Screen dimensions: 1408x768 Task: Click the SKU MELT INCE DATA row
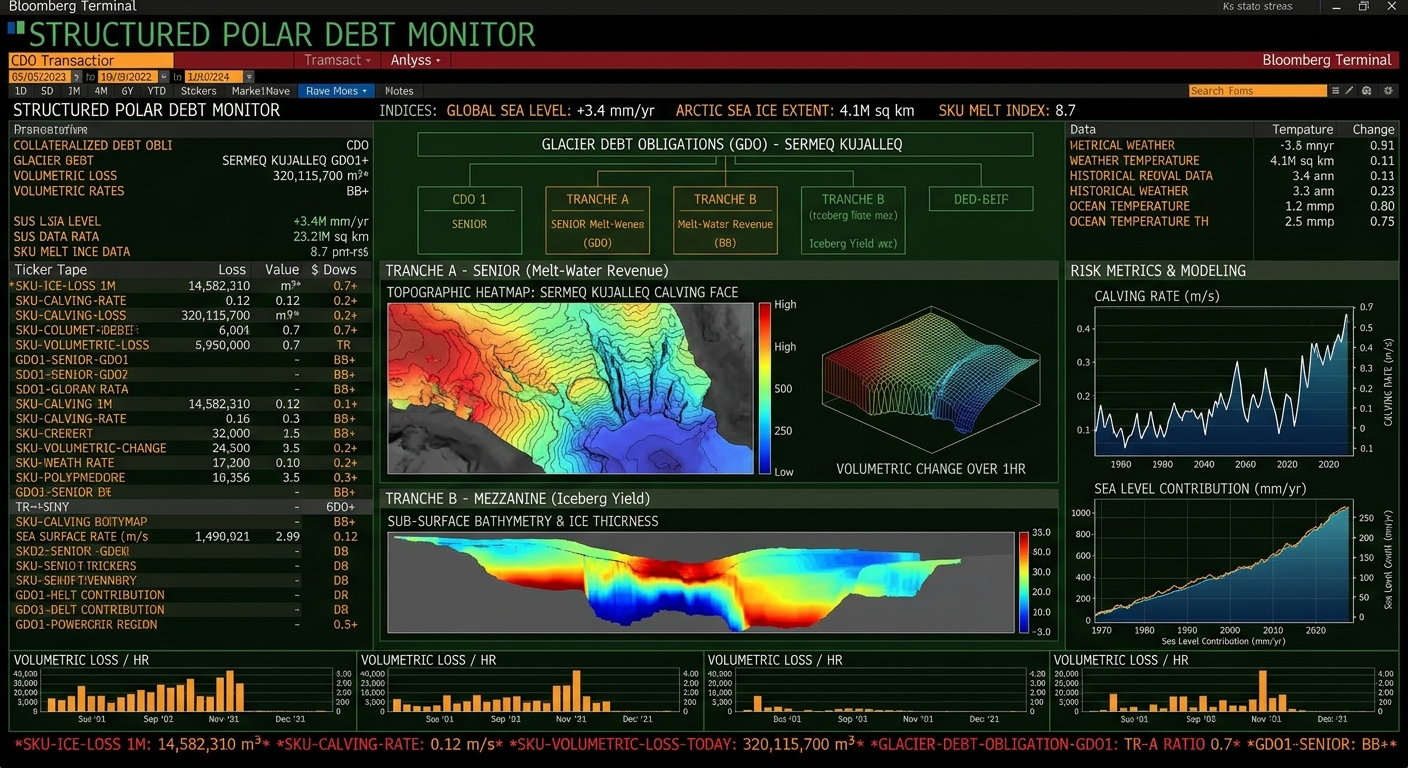pos(191,252)
